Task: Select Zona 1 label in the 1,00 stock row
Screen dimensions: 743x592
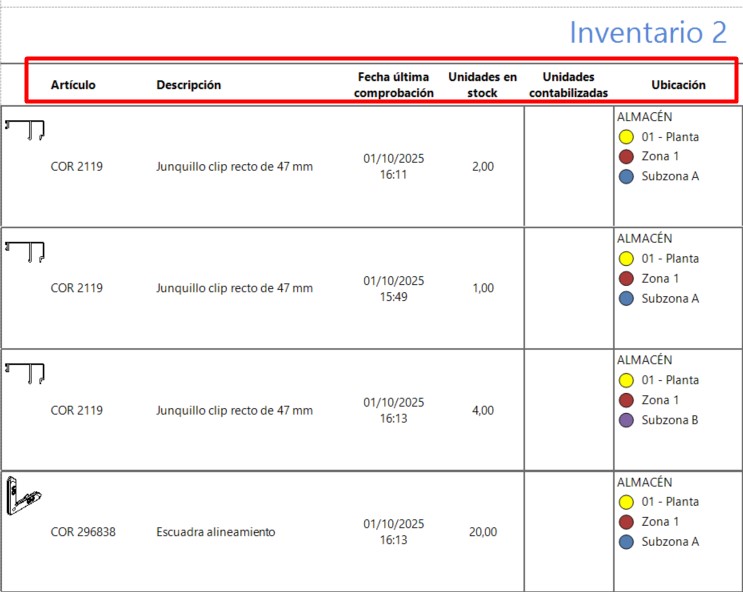Action: click(x=660, y=278)
